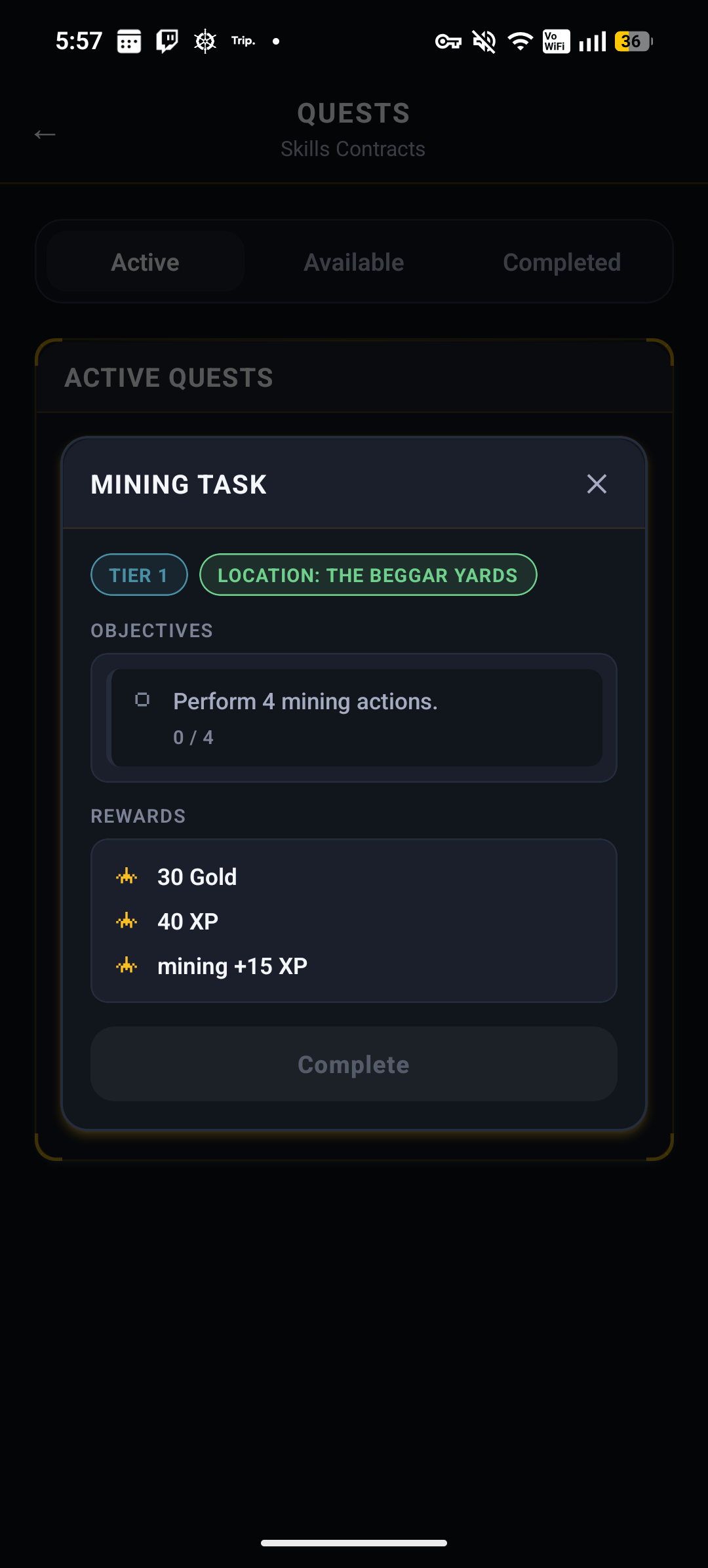Show the Completed quests tab
The image size is (708, 1568).
(562, 262)
